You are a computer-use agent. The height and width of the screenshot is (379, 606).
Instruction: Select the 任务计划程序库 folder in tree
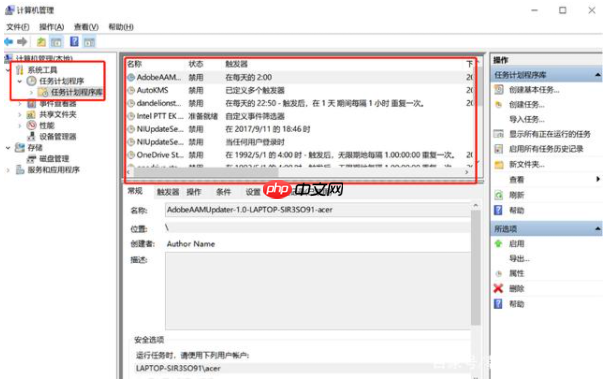(77, 92)
